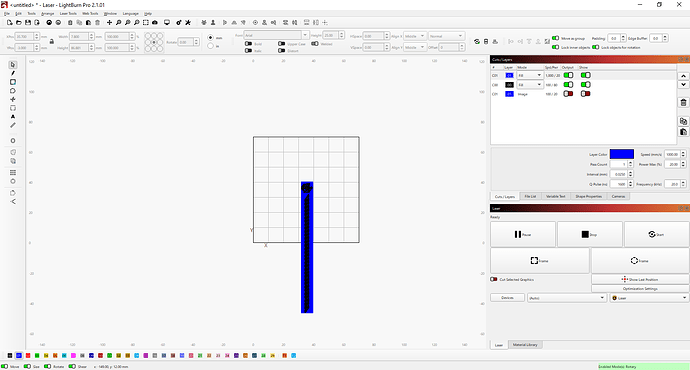Click the trash icon in the top toolbar
The height and width of the screenshot is (370, 690).
(x=98, y=22)
